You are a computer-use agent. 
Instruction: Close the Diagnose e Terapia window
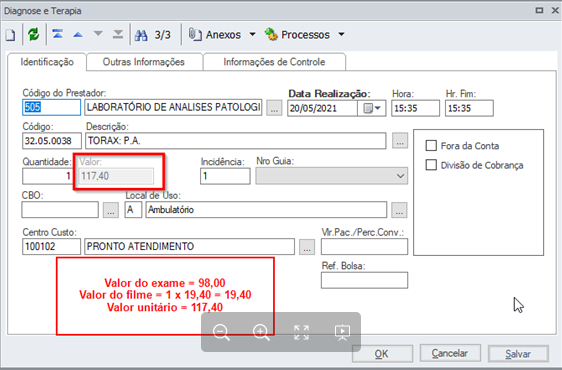point(555,10)
